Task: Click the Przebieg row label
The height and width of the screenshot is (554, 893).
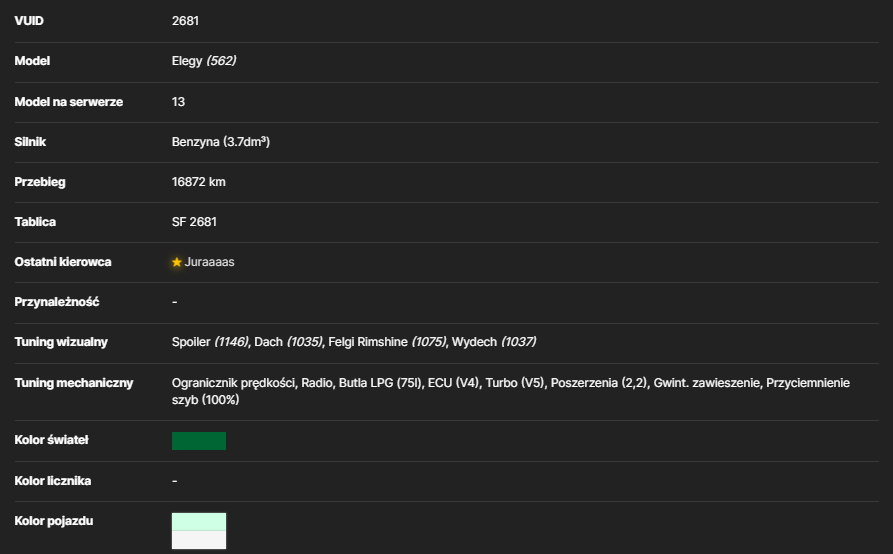Action: [x=40, y=182]
